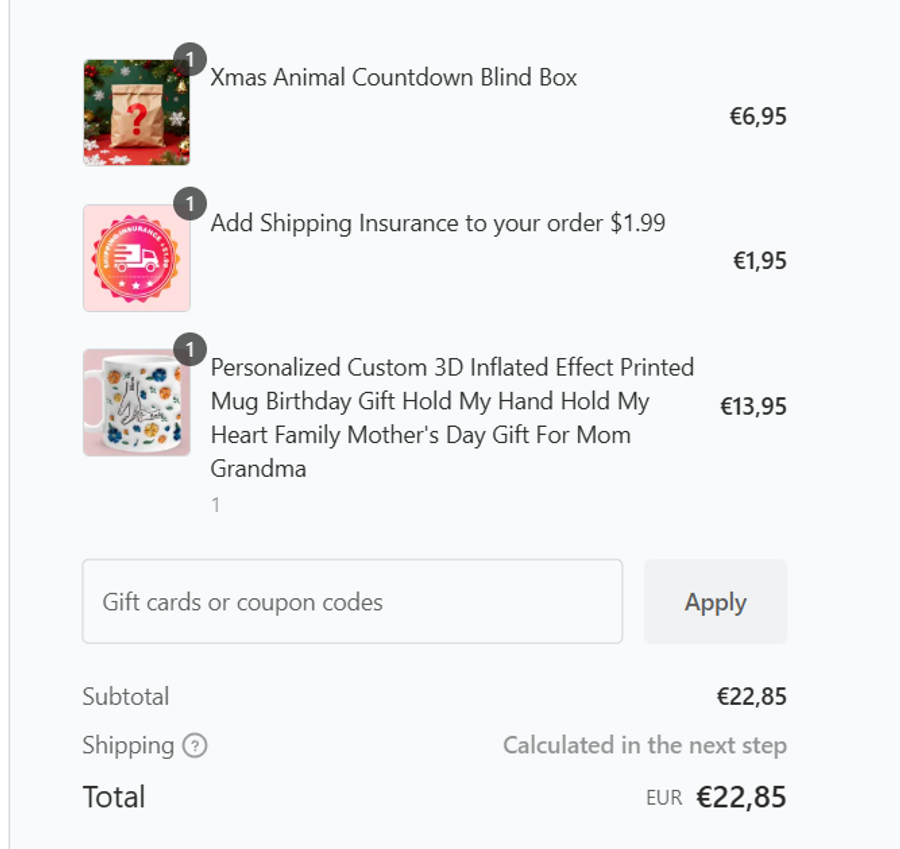Open the Shipping Insurance truck thumbnail
This screenshot has width=900, height=849.
coord(136,258)
